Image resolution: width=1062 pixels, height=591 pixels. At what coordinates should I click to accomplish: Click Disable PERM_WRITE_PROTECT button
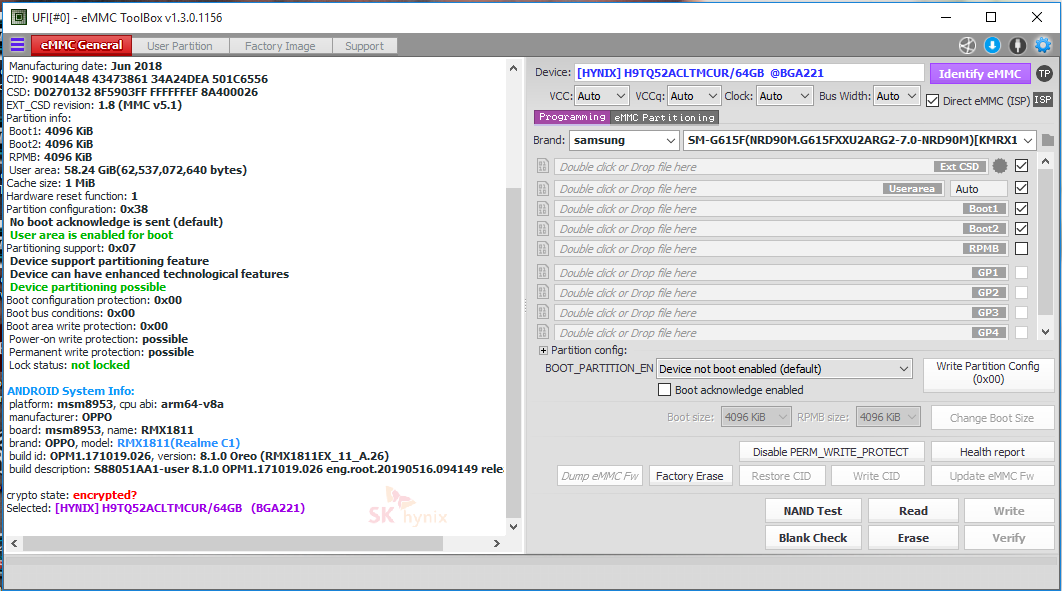[830, 452]
